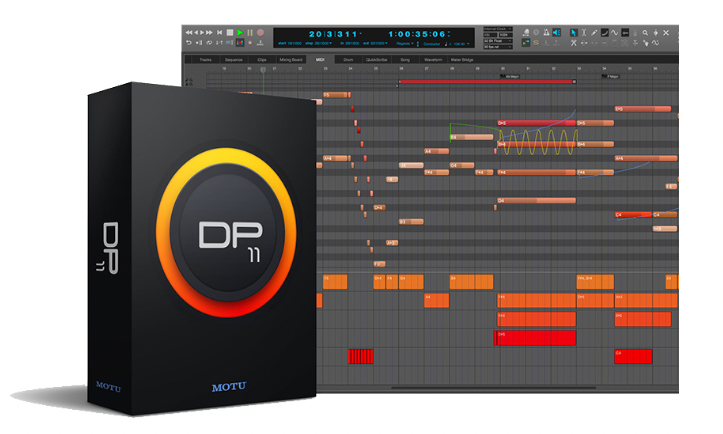723x434 pixels.
Task: Select the red D#5 note in piano roll
Action: pos(536,123)
